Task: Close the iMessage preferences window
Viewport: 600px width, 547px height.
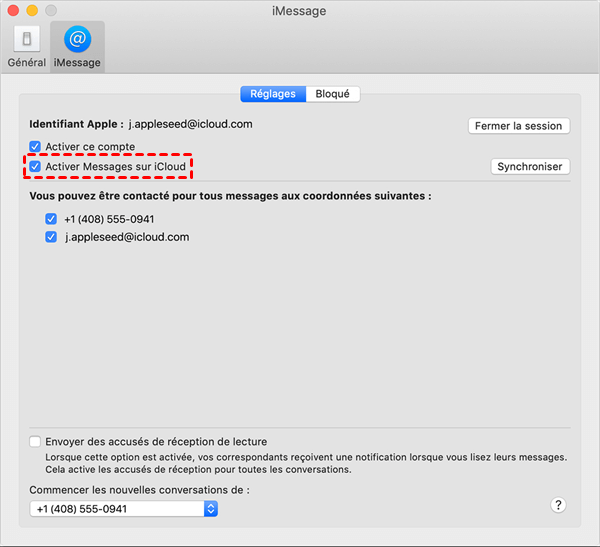Action: [13, 10]
